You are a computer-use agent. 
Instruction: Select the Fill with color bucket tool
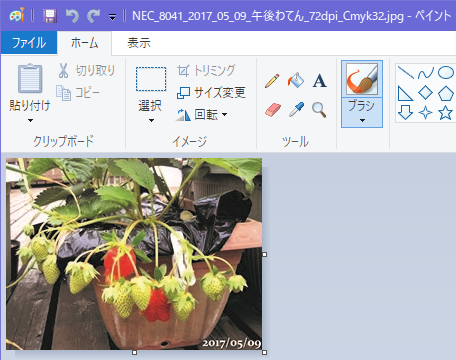(x=296, y=80)
